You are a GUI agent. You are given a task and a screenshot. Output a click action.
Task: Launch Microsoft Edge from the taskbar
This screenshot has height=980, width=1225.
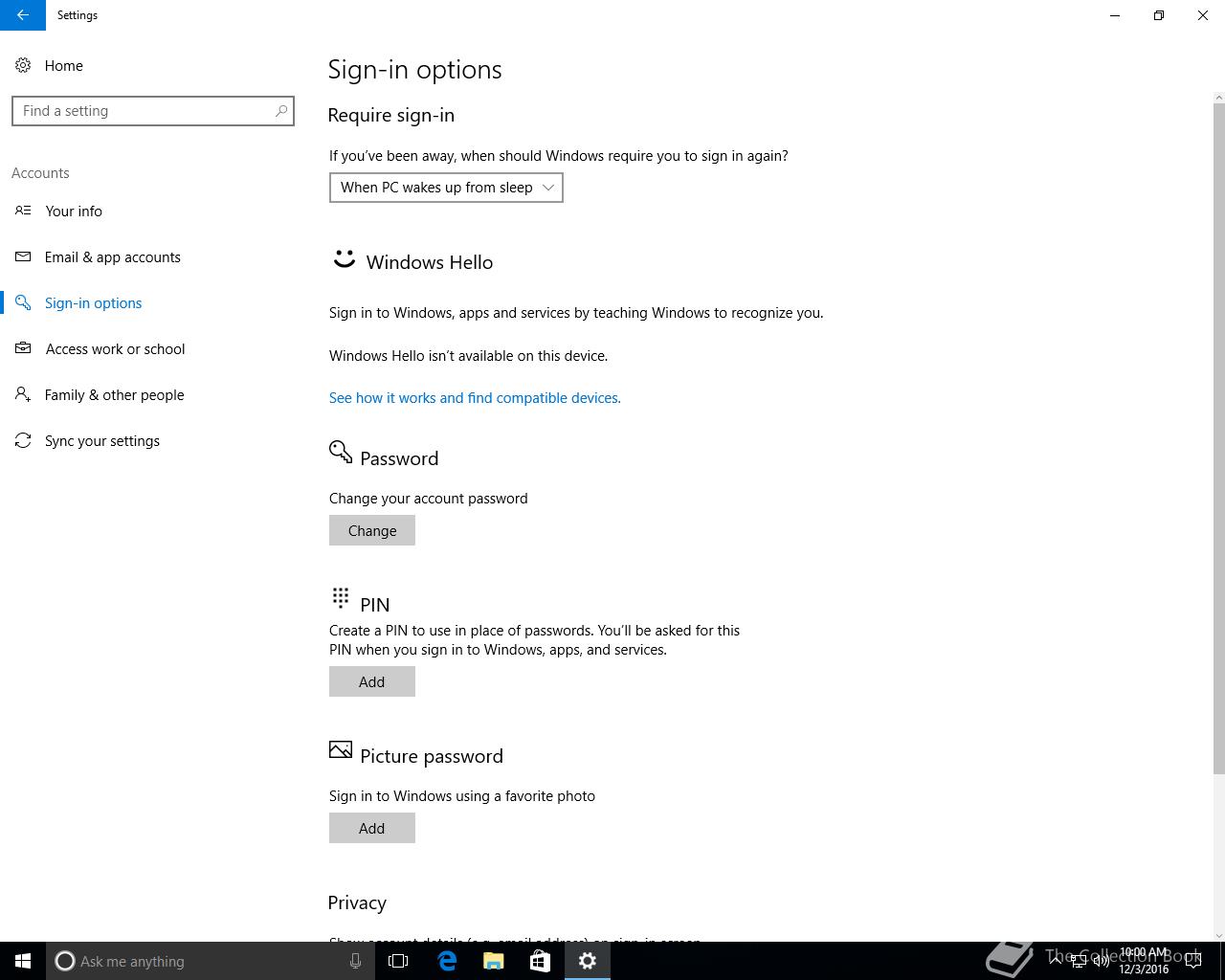pos(447,961)
